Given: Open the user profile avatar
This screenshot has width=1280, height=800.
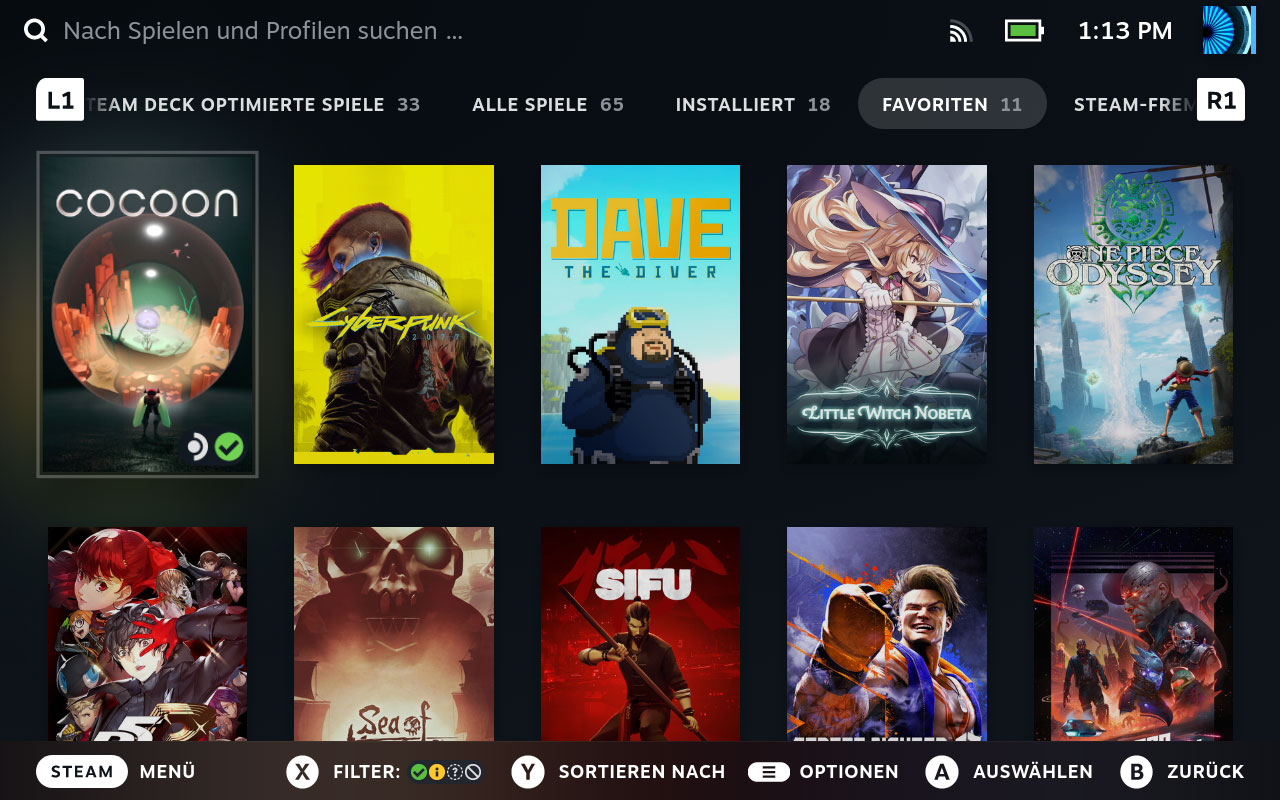Looking at the screenshot, I should [x=1229, y=30].
